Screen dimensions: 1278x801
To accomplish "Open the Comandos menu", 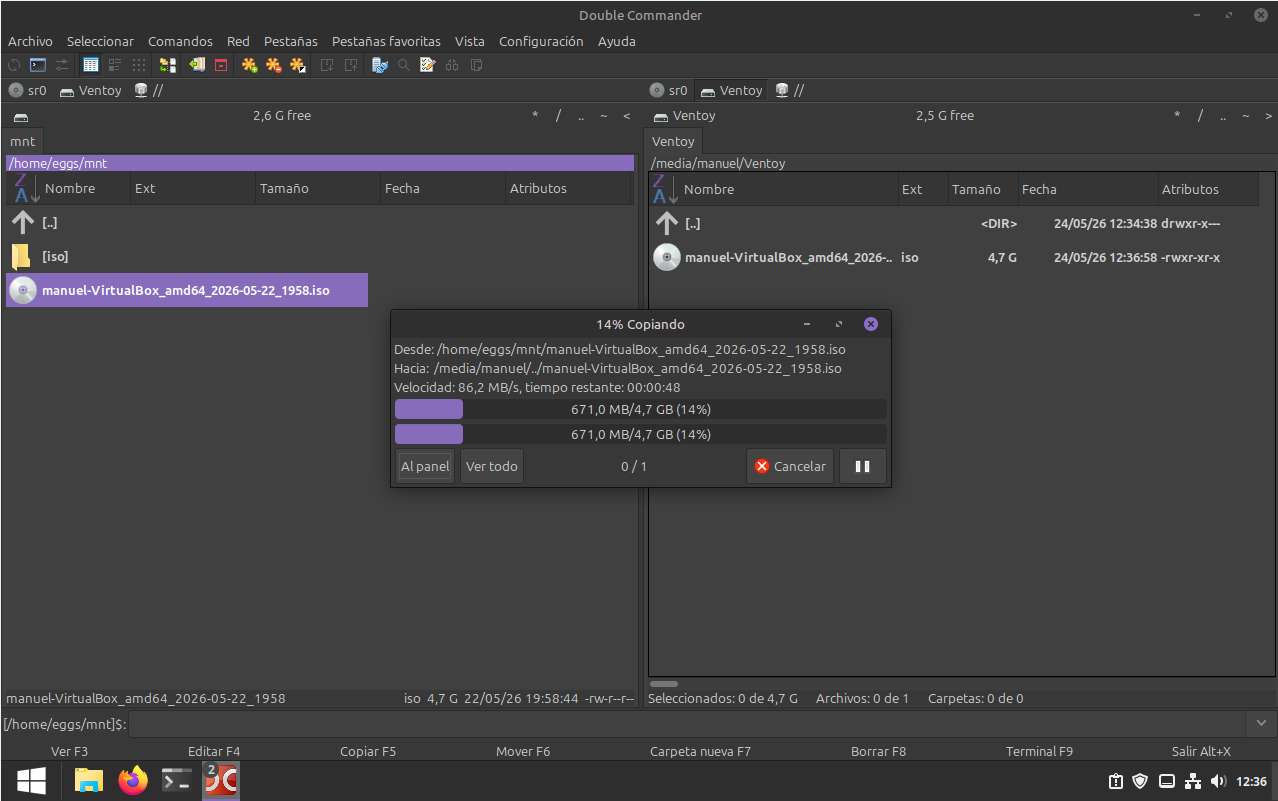I will click(180, 41).
